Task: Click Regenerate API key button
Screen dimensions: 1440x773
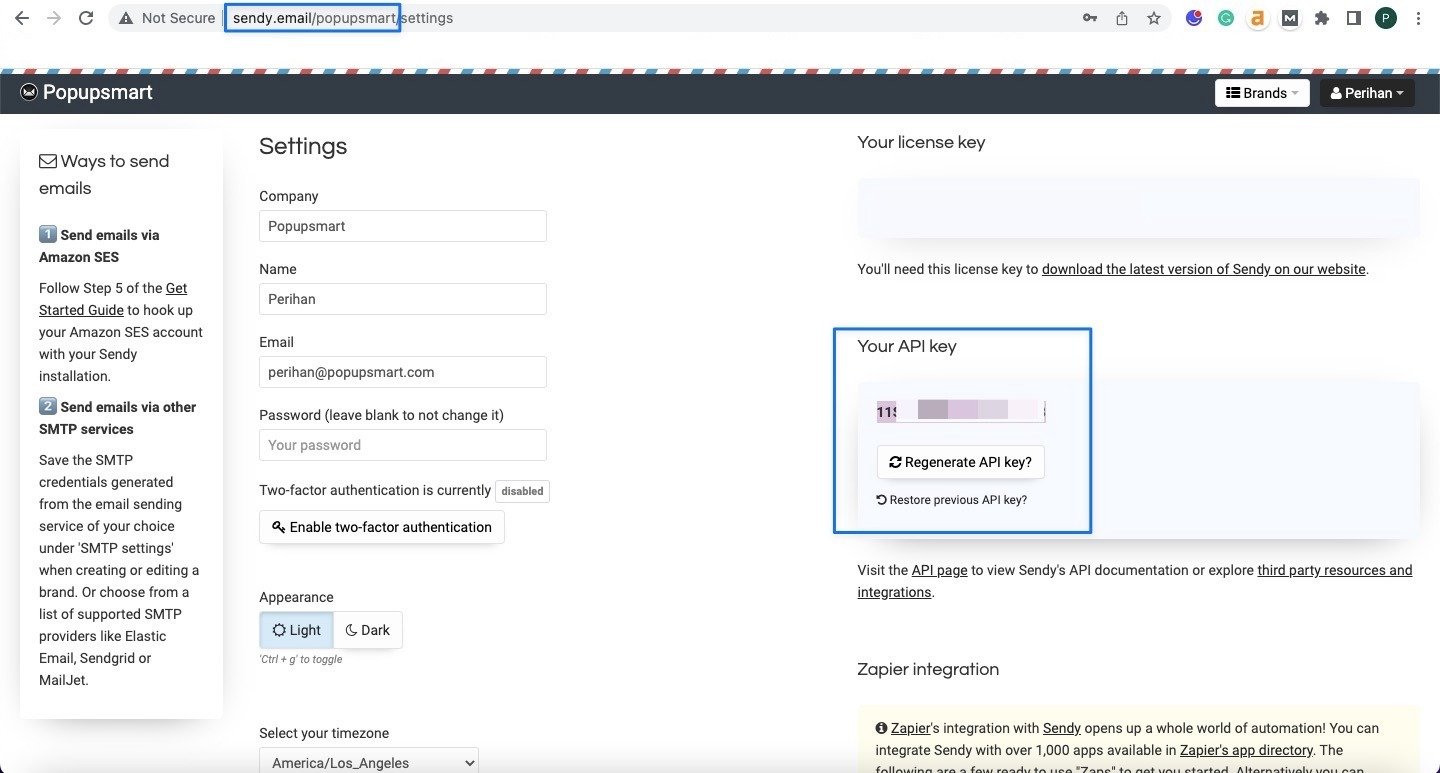Action: click(x=960, y=461)
